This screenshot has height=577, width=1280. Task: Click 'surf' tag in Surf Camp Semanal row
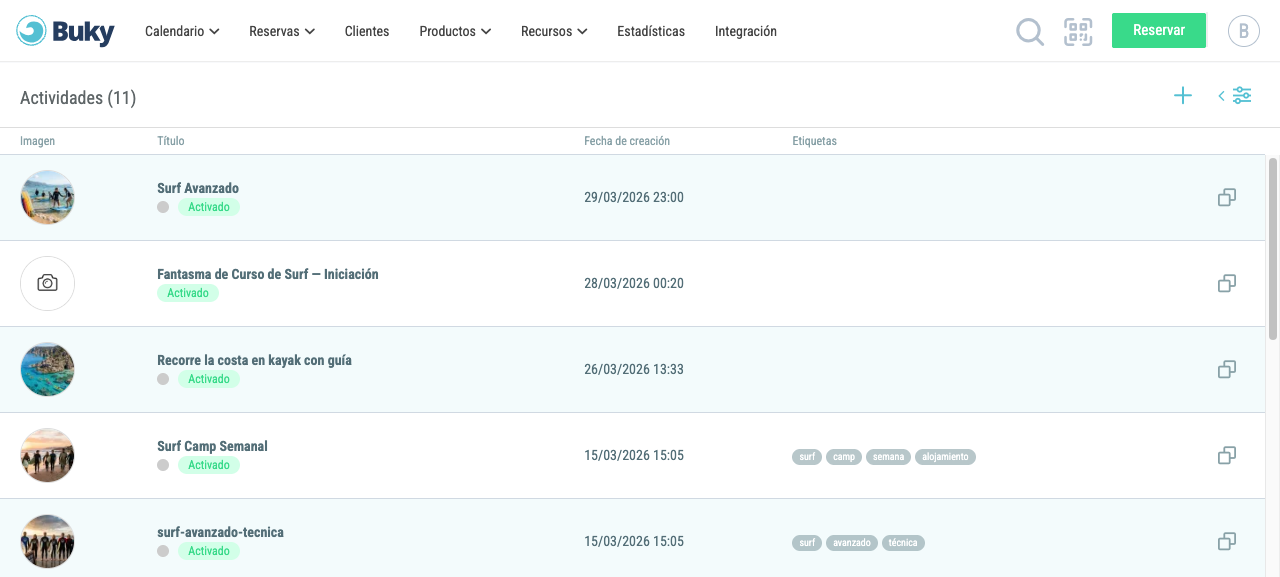pyautogui.click(x=807, y=457)
